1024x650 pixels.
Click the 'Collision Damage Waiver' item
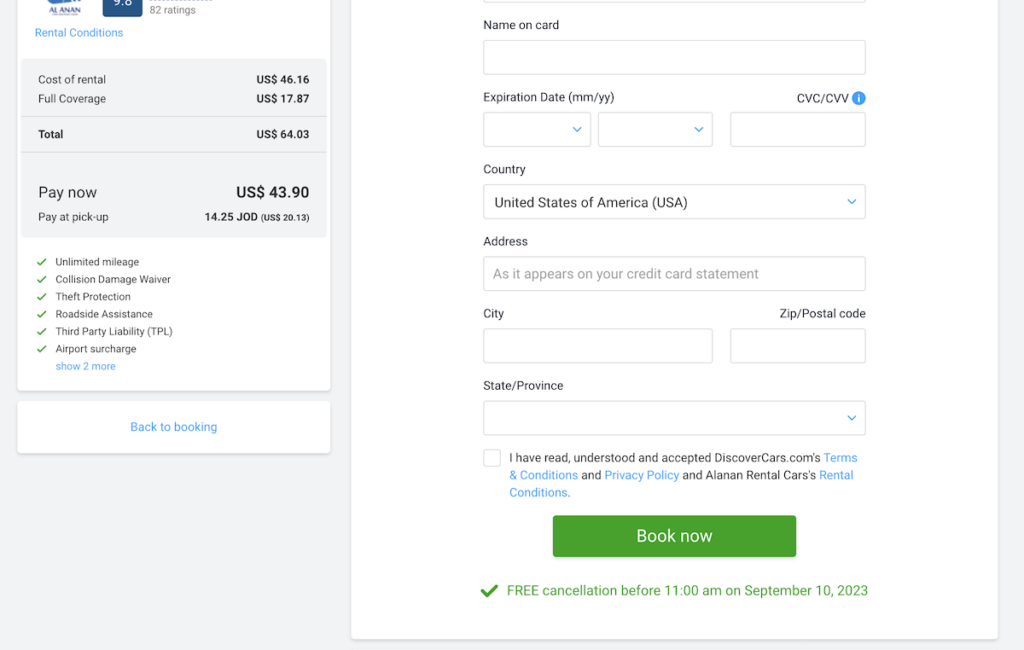pos(113,280)
